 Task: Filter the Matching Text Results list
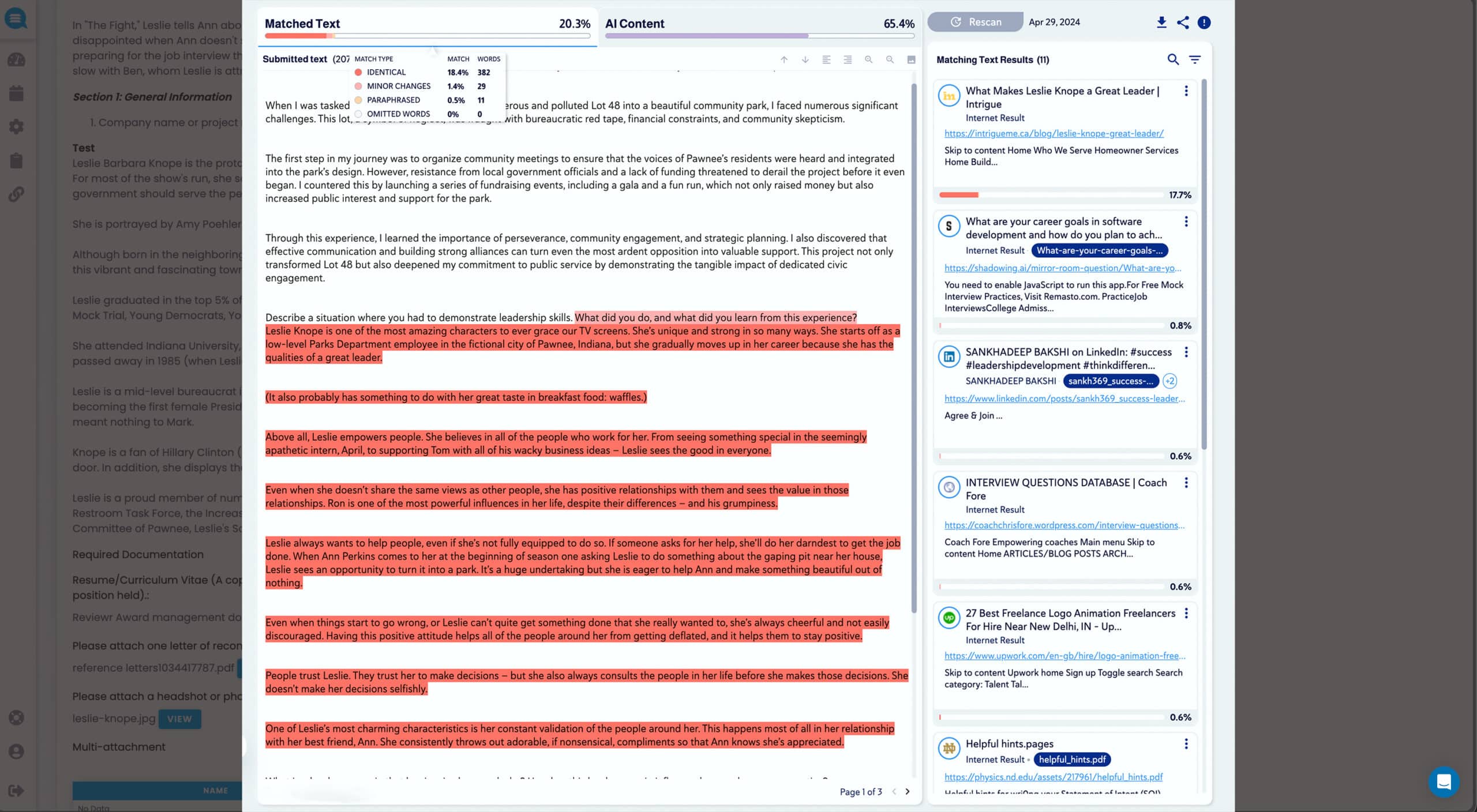point(1195,59)
